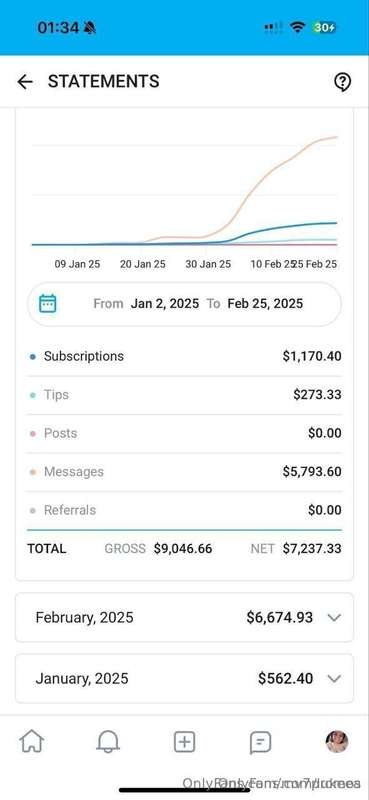Image resolution: width=369 pixels, height=800 pixels.
Task: Tap the Wi-Fi icon in status bar
Action: click(297, 28)
